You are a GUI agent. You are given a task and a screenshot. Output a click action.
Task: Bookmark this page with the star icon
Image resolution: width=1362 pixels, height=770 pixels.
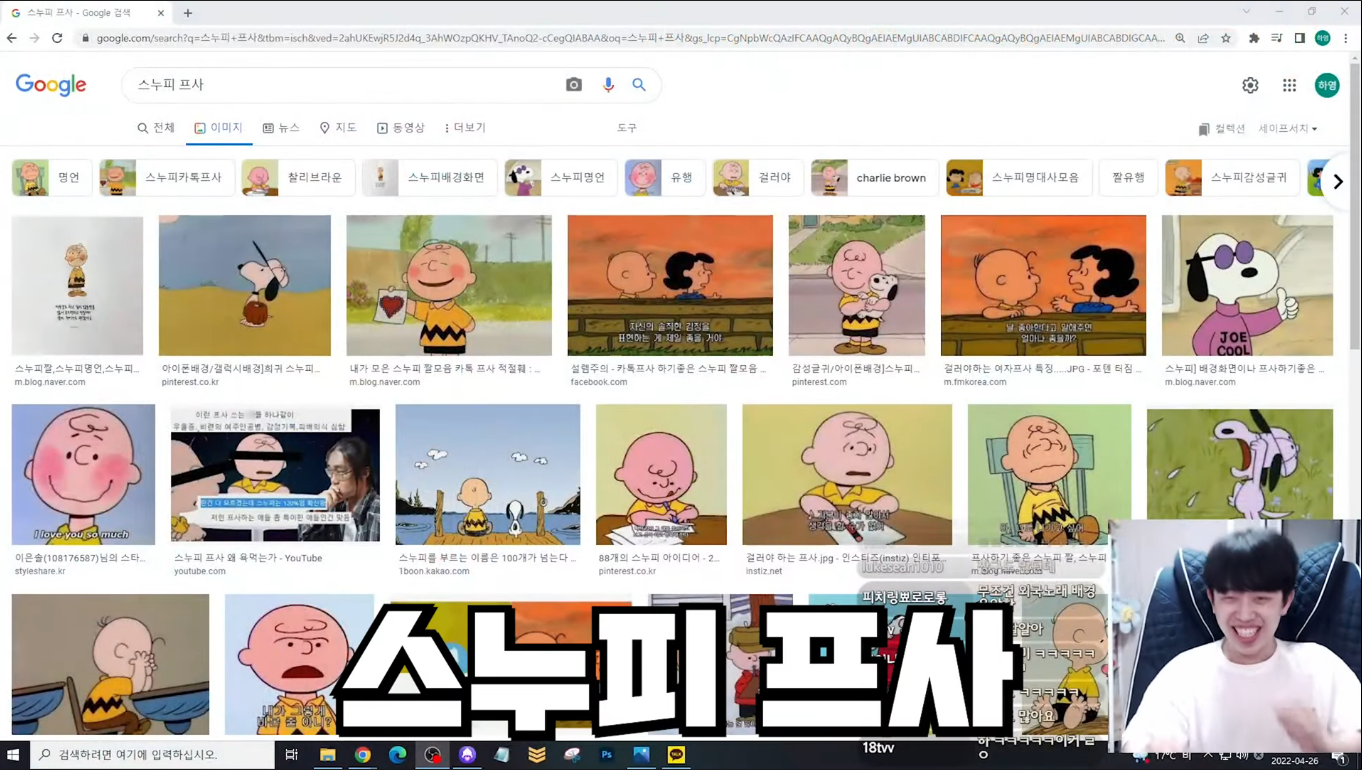coord(1226,38)
